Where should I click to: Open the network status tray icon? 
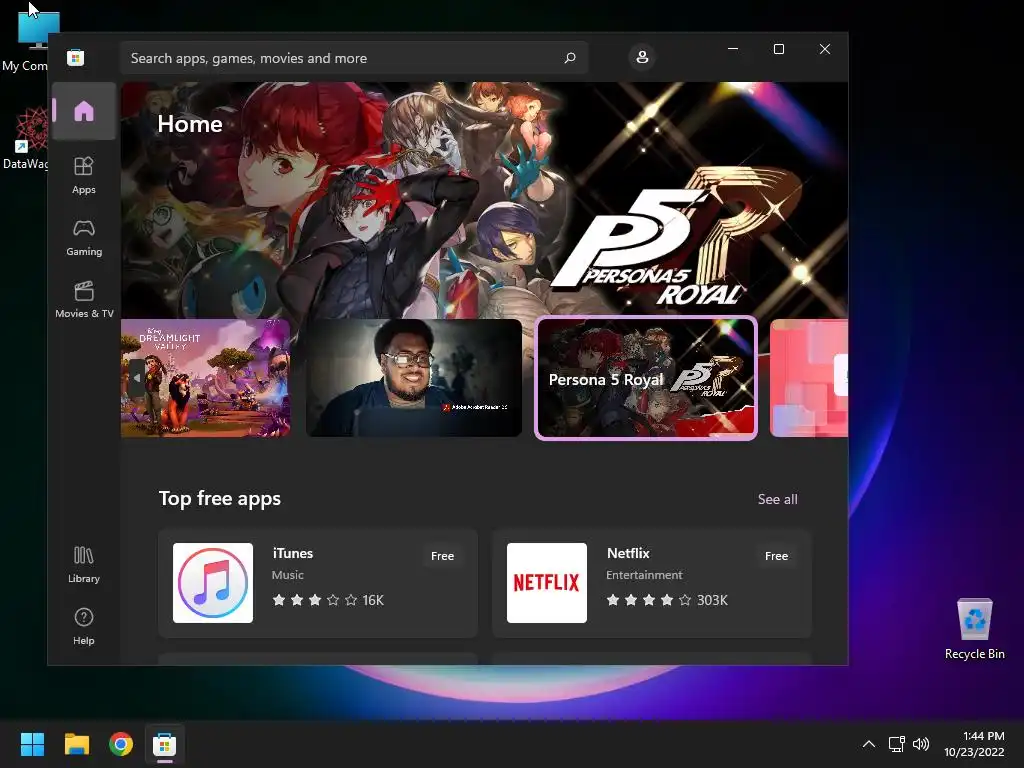pyautogui.click(x=896, y=744)
